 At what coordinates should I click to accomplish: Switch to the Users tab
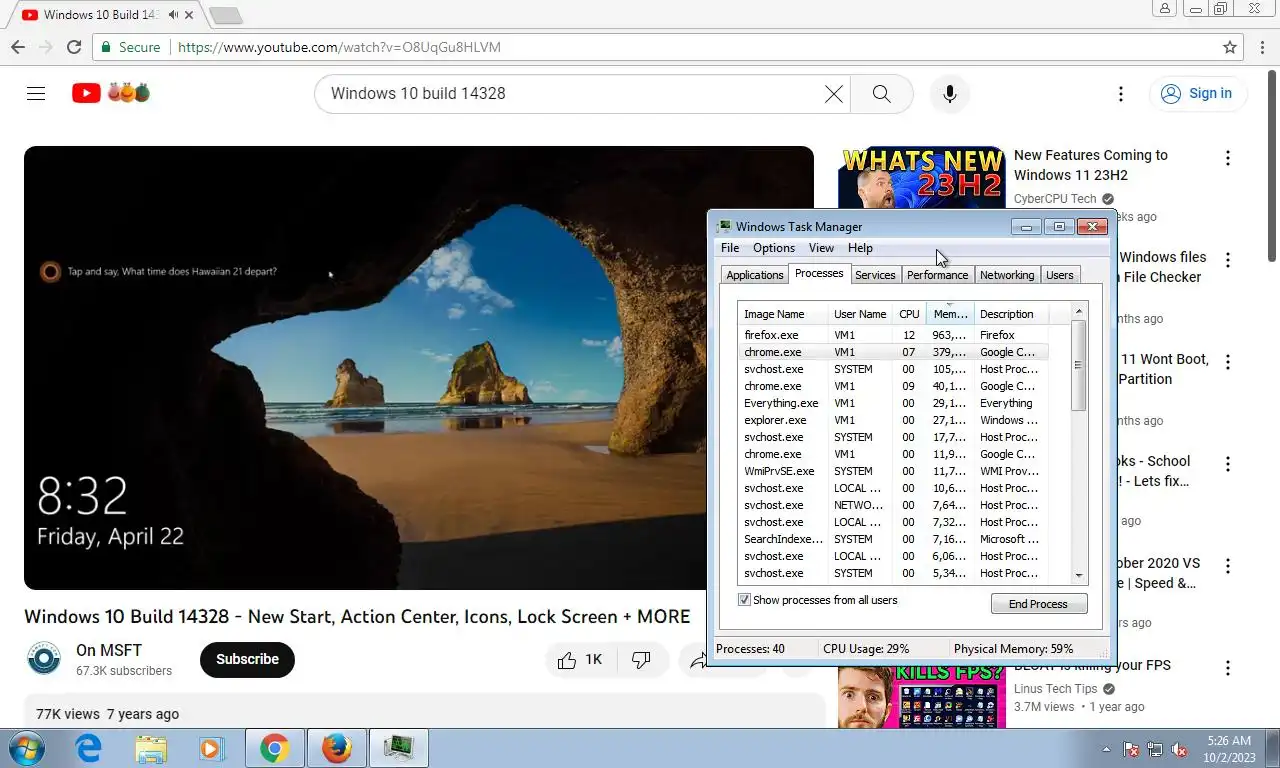pyautogui.click(x=1060, y=275)
